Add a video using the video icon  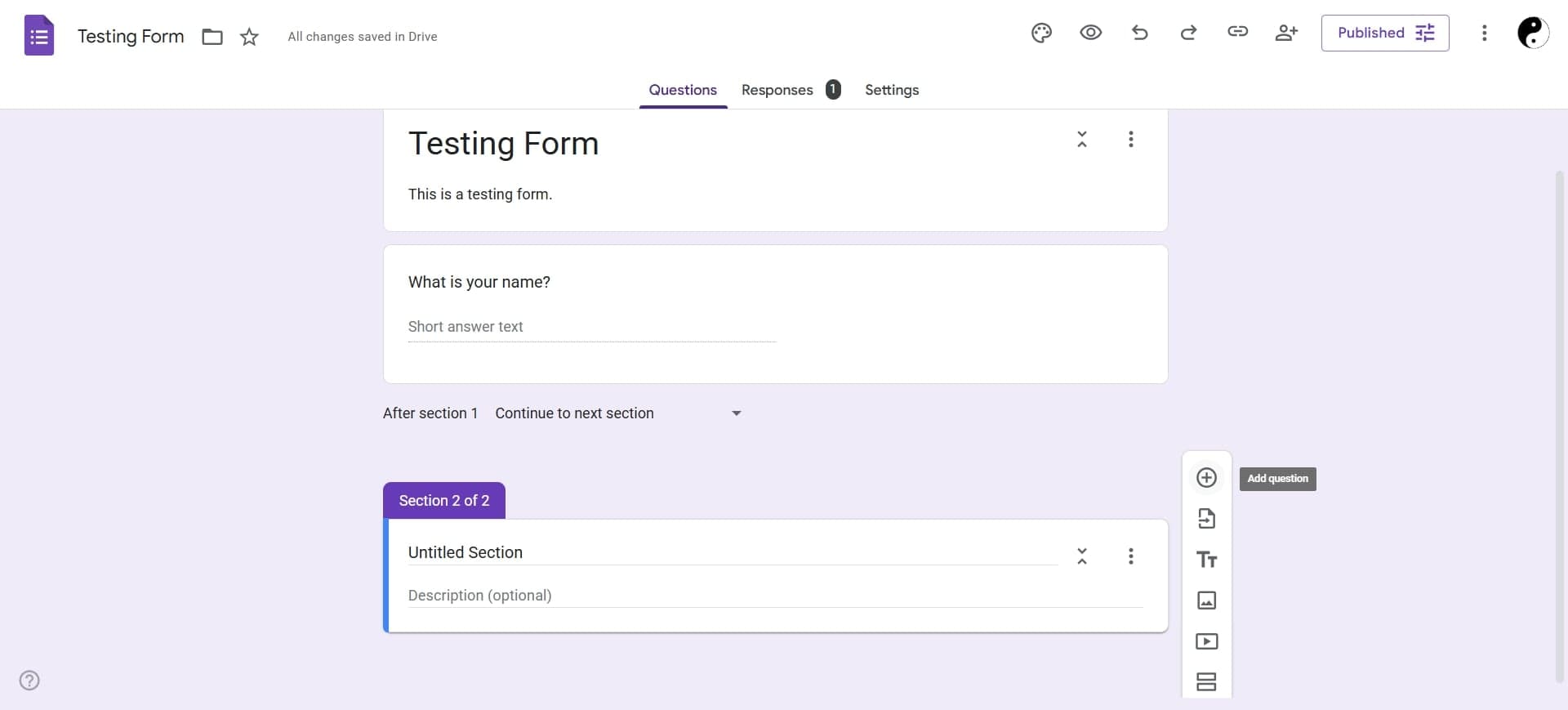click(x=1206, y=641)
